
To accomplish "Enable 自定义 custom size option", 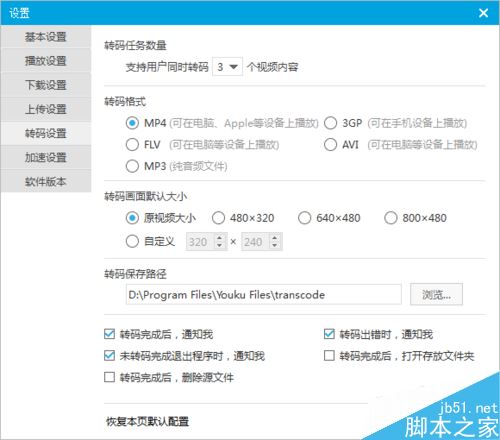I will 132,241.
